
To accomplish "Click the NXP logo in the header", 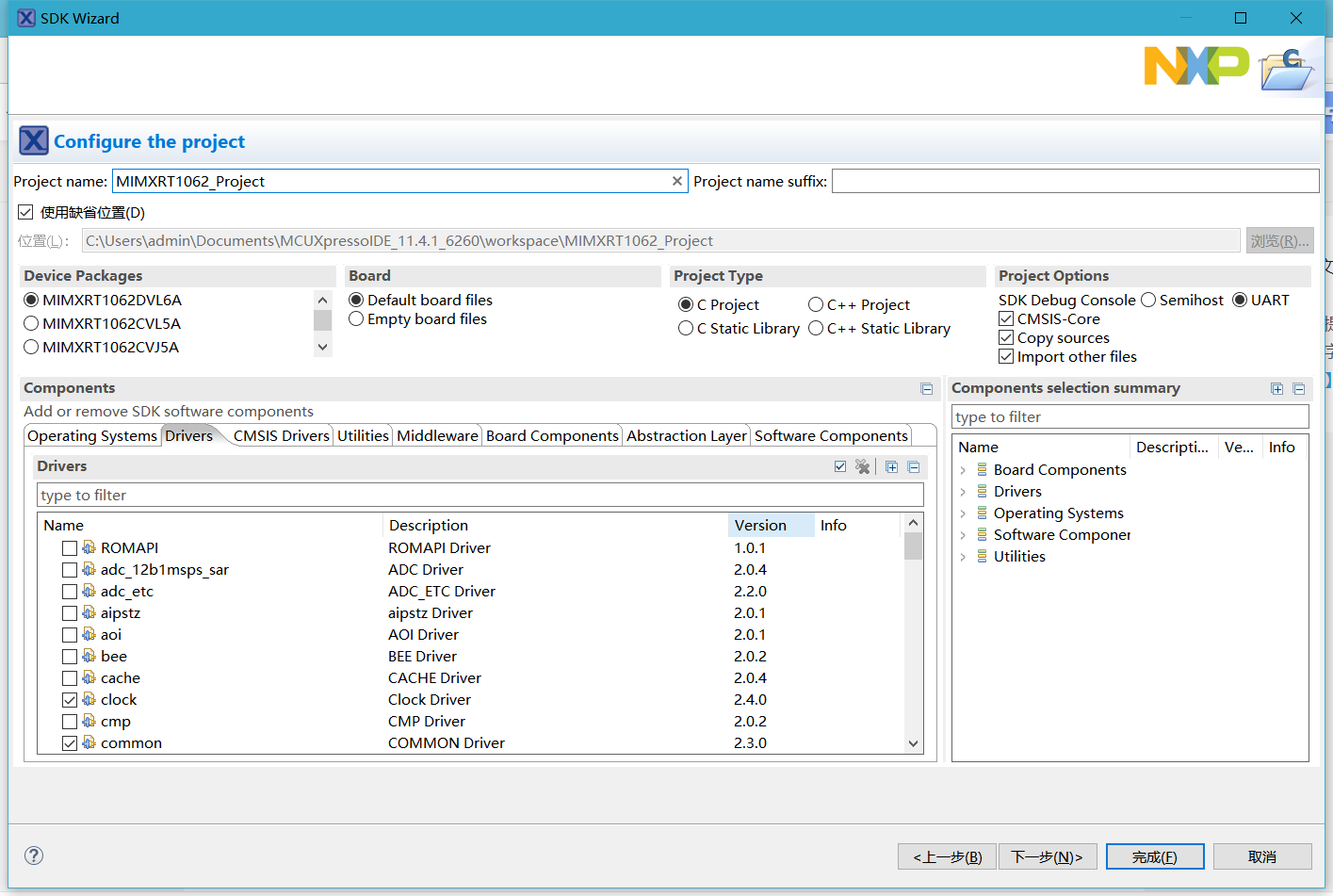I will coord(1195,66).
